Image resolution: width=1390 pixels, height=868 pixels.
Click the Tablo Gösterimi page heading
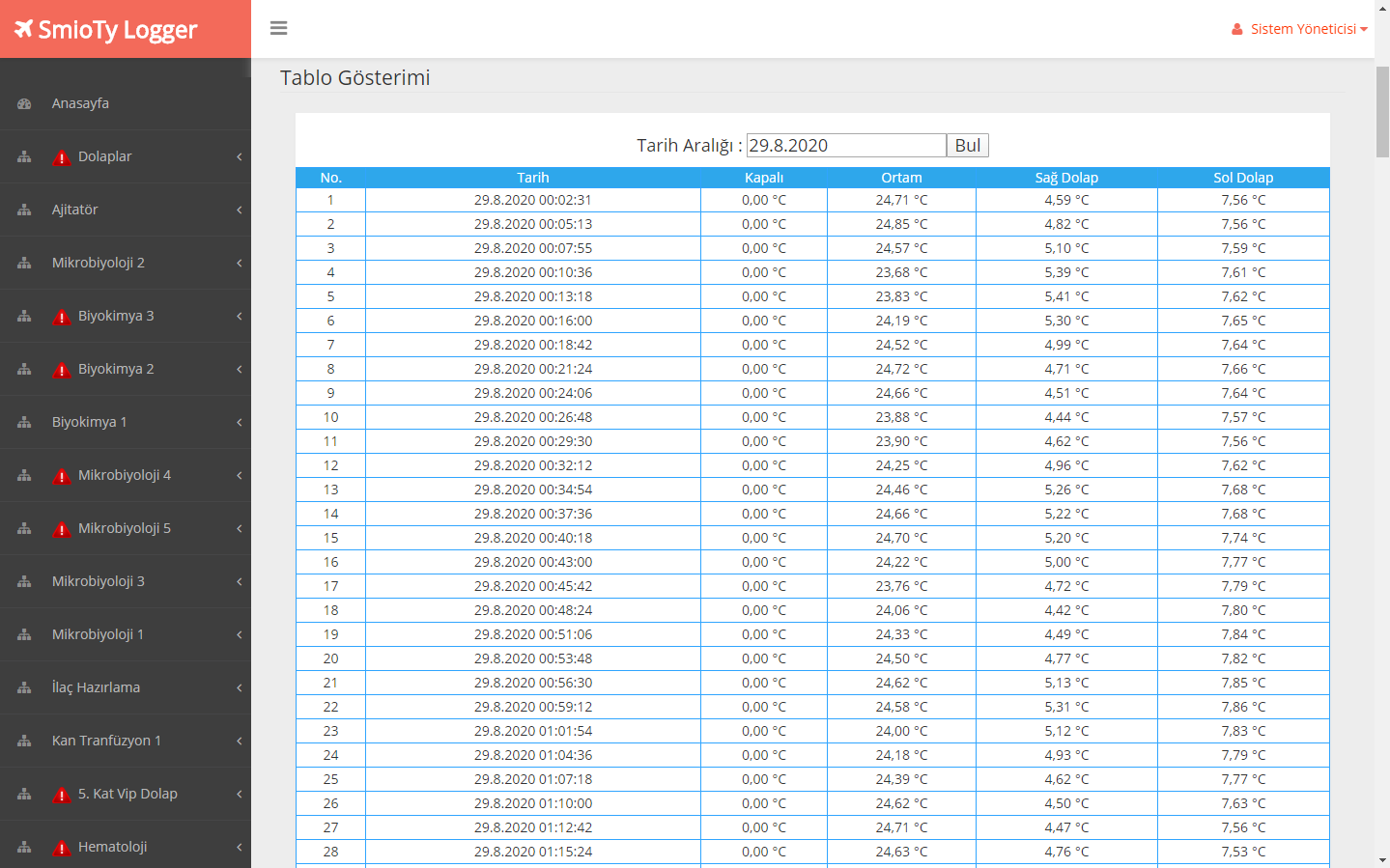[355, 78]
